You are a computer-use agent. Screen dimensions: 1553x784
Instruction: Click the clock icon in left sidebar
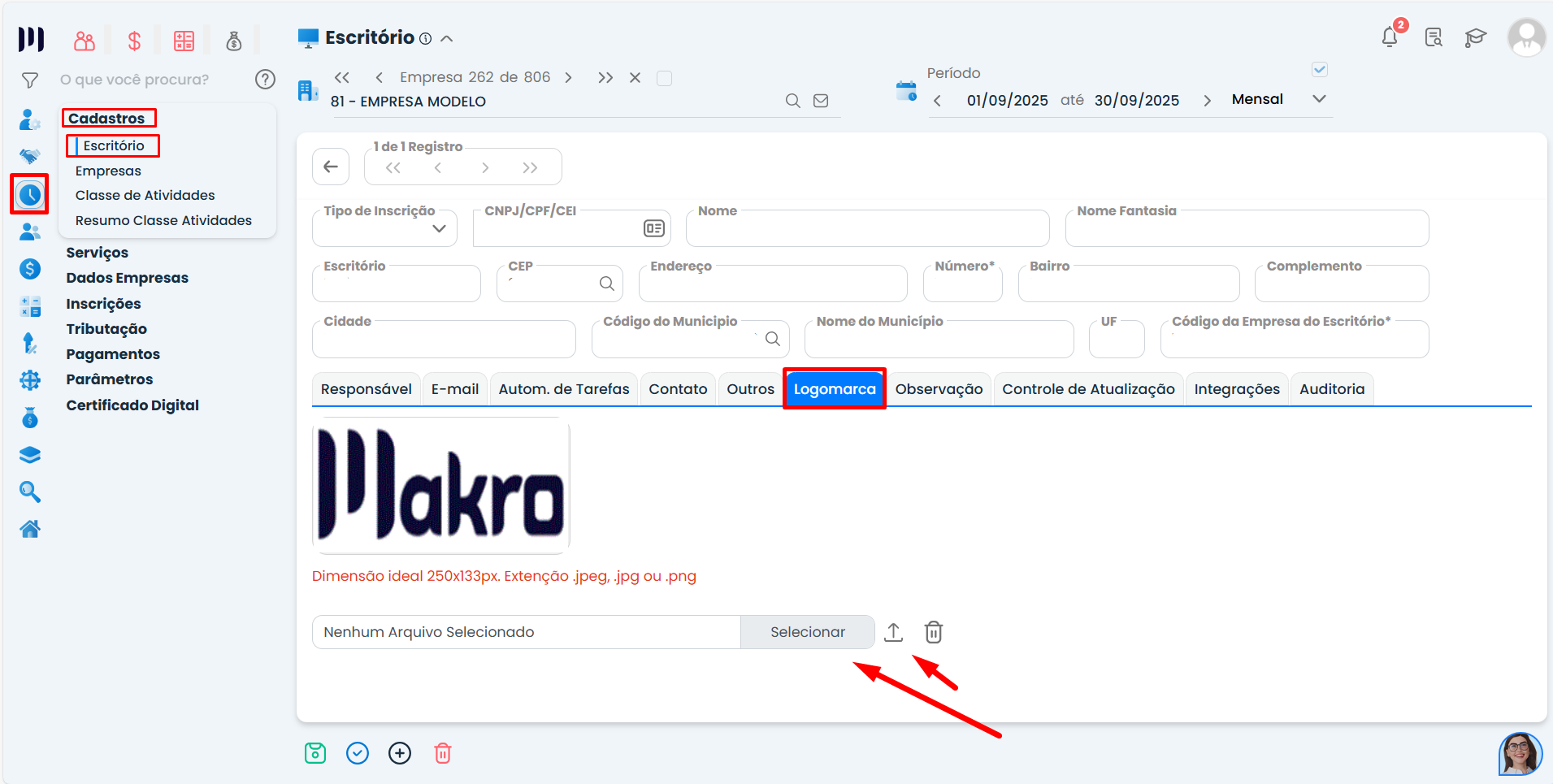coord(30,194)
